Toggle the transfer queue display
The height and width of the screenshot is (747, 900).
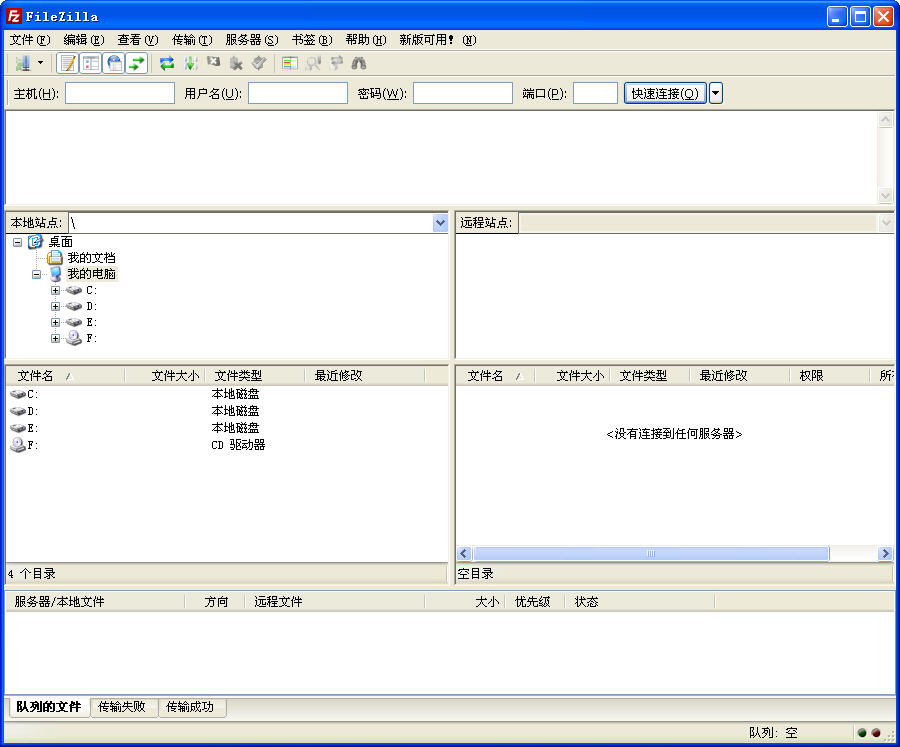(137, 63)
